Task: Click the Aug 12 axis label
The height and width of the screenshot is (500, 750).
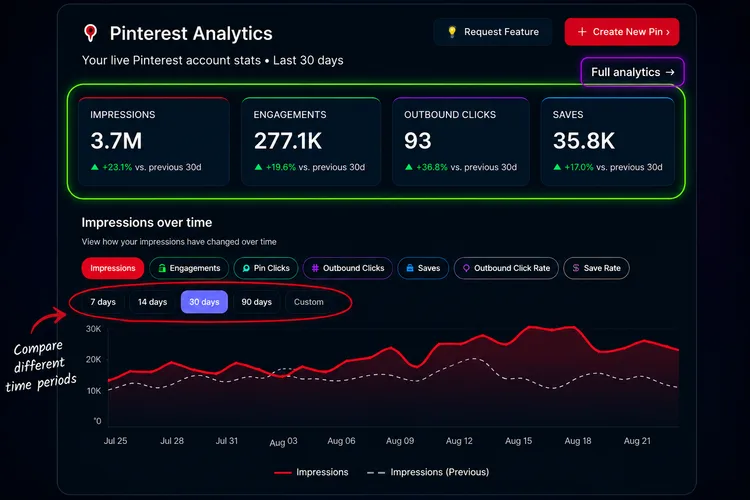Action: (x=459, y=441)
